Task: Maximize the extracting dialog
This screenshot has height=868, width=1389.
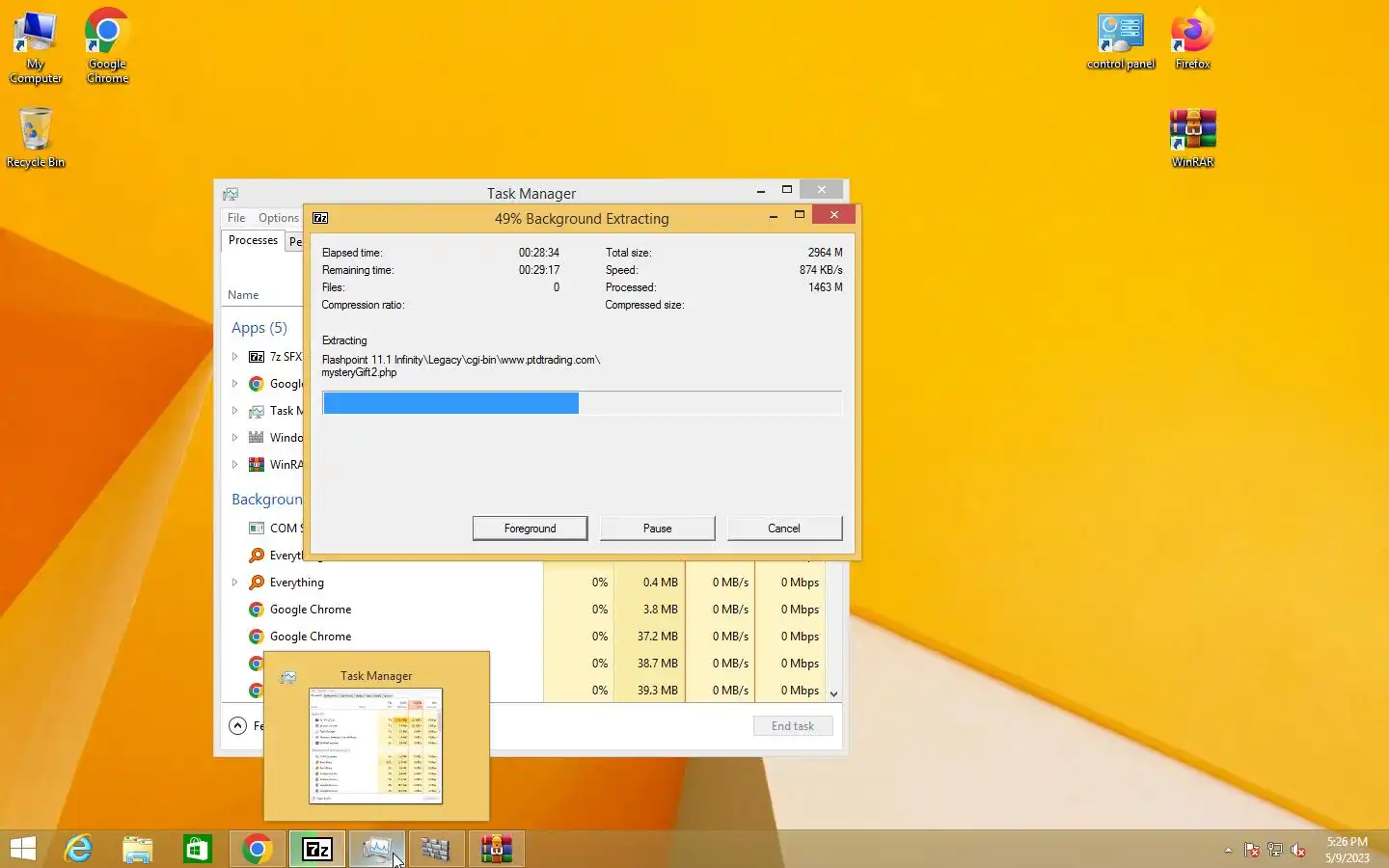Action: click(800, 215)
